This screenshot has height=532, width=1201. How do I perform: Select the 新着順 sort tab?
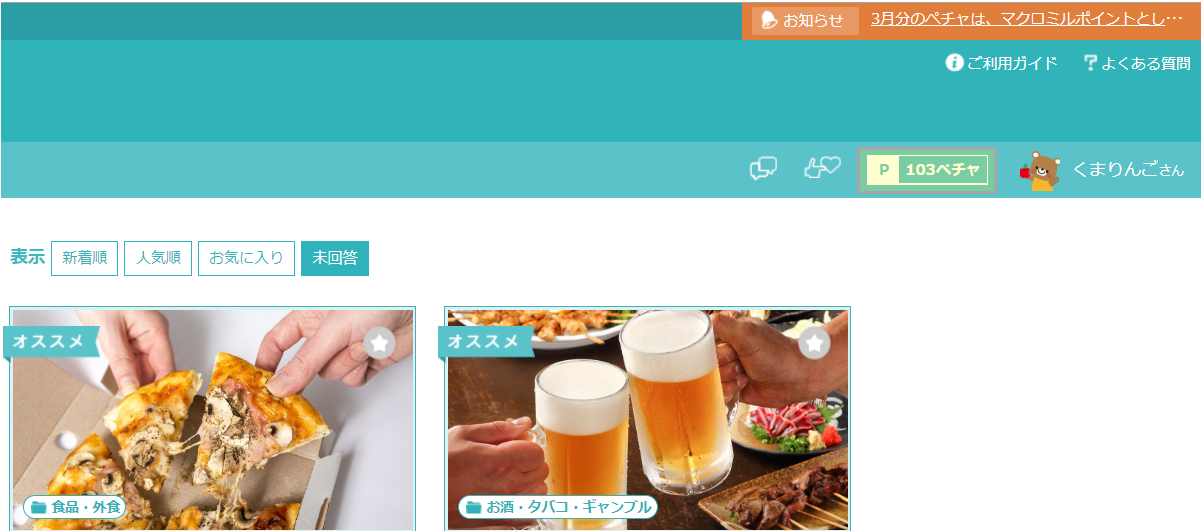click(x=85, y=258)
